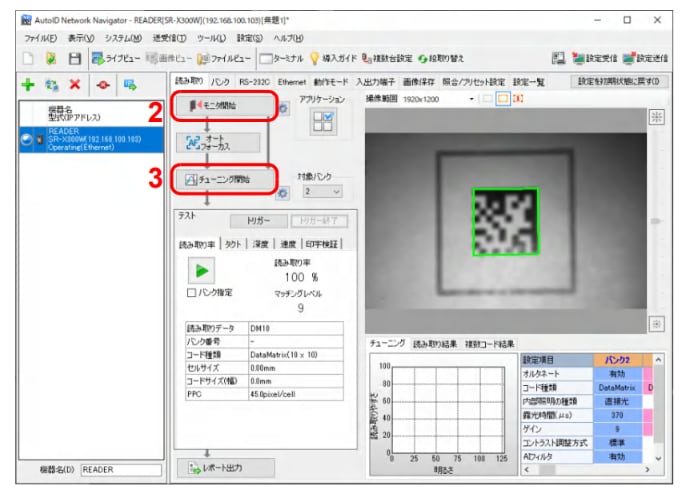Switch to 複数コード結果 tab
The height and width of the screenshot is (499, 693).
click(489, 344)
